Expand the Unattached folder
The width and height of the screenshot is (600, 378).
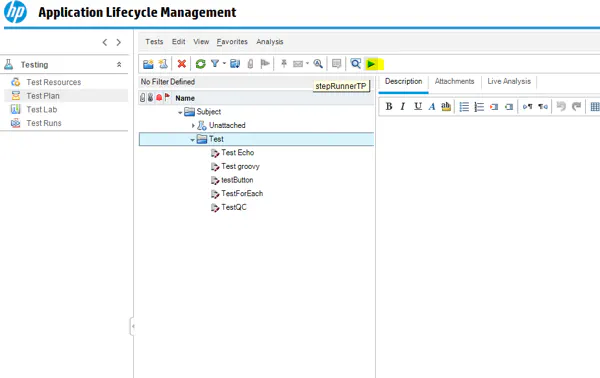click(x=193, y=125)
